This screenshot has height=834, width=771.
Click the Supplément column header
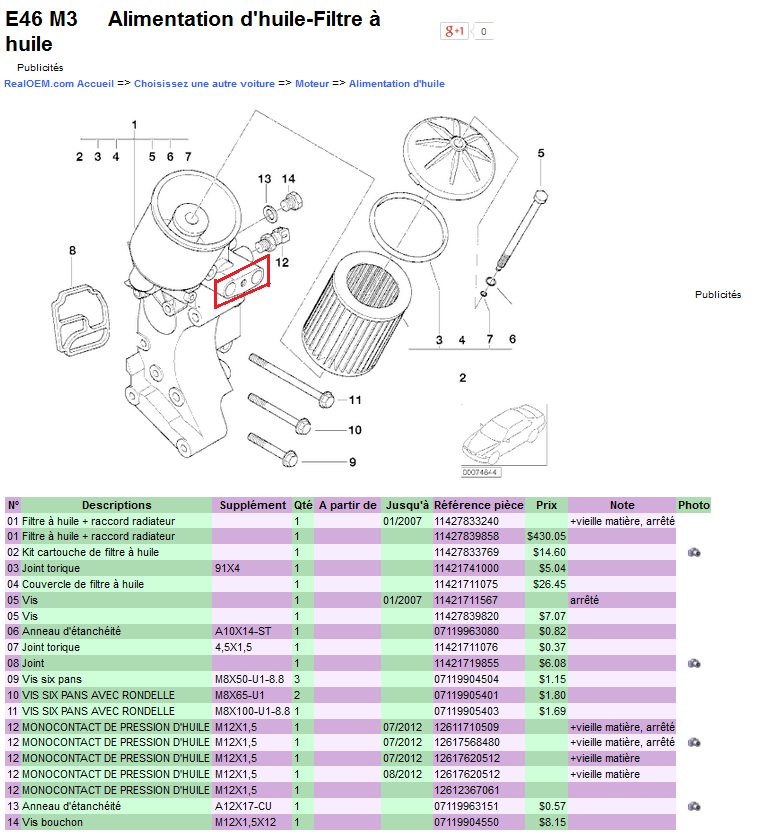click(253, 505)
